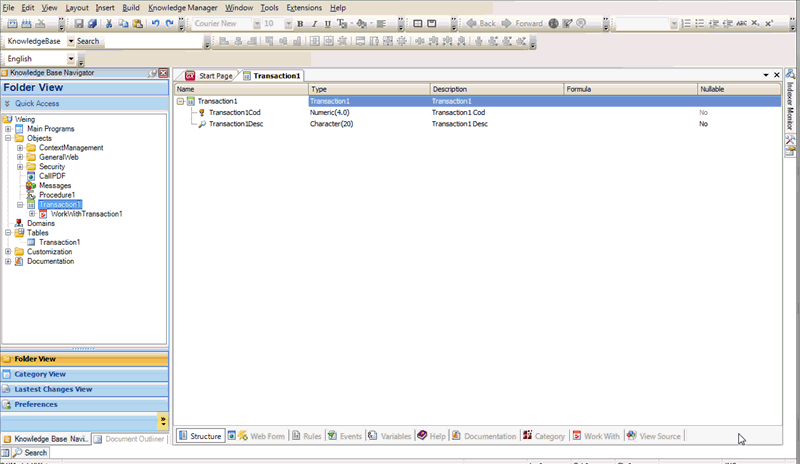Open the Build menu

(x=131, y=8)
